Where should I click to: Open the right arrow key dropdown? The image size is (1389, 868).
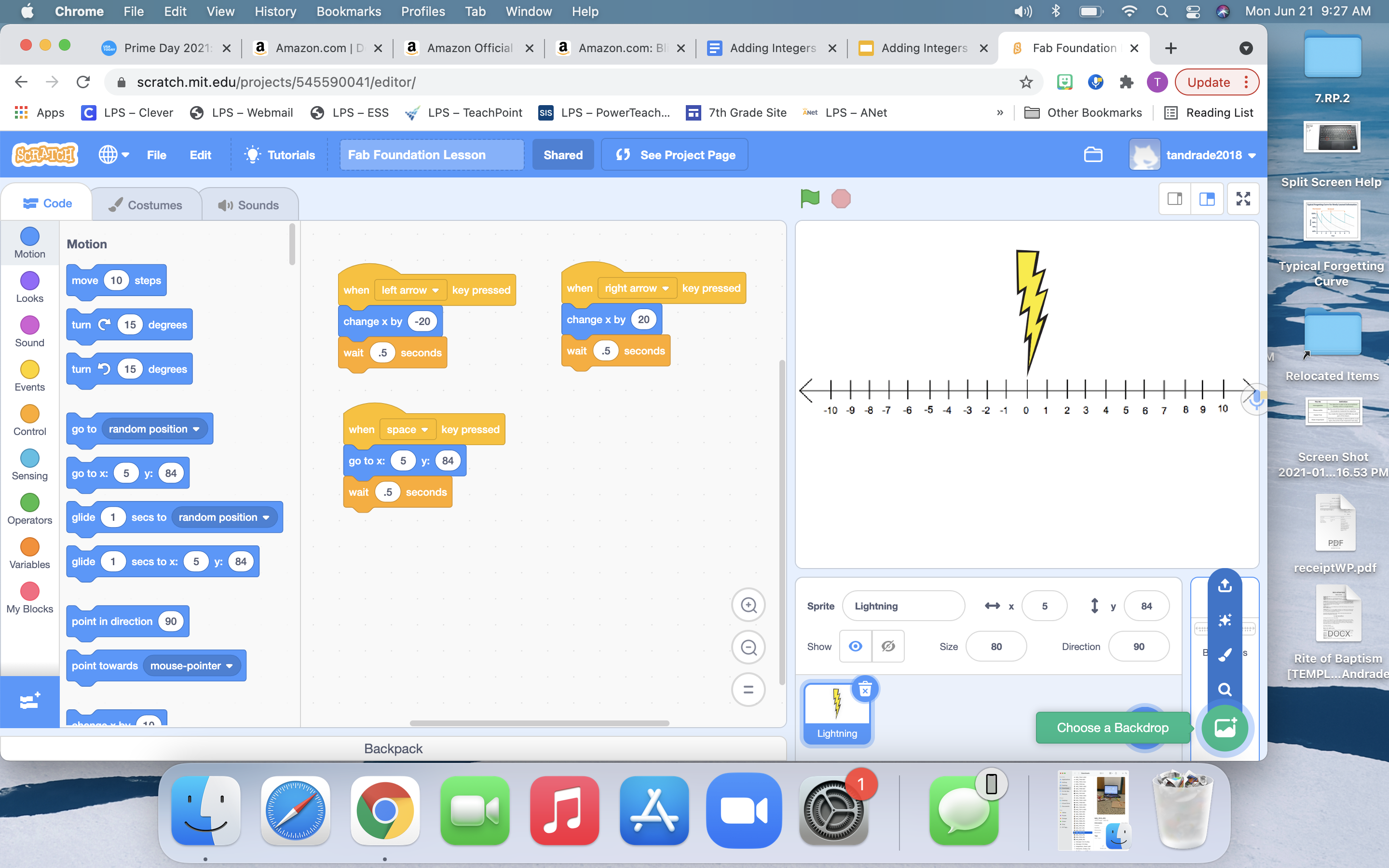click(x=637, y=288)
